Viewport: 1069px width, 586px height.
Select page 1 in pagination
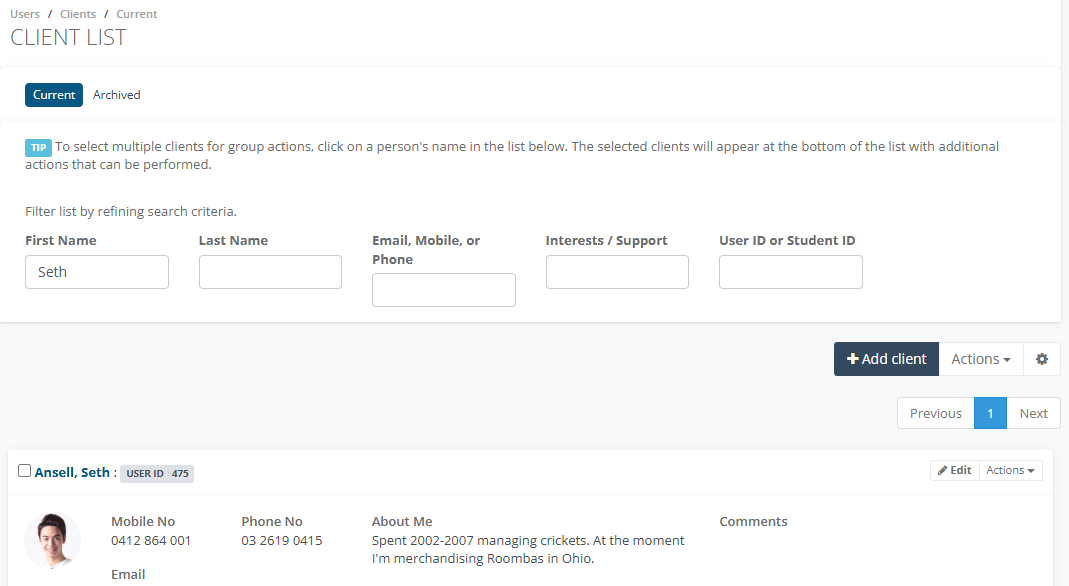tap(990, 413)
